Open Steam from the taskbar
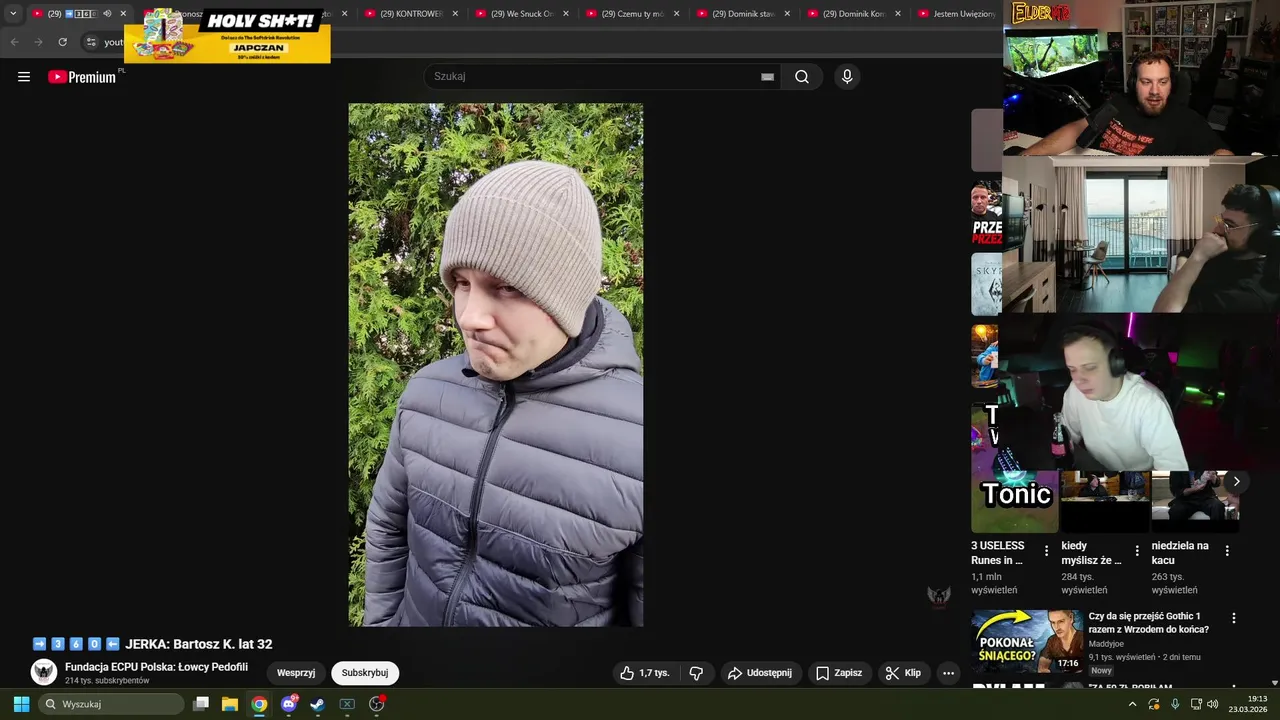Viewport: 1280px width, 720px height. click(318, 704)
